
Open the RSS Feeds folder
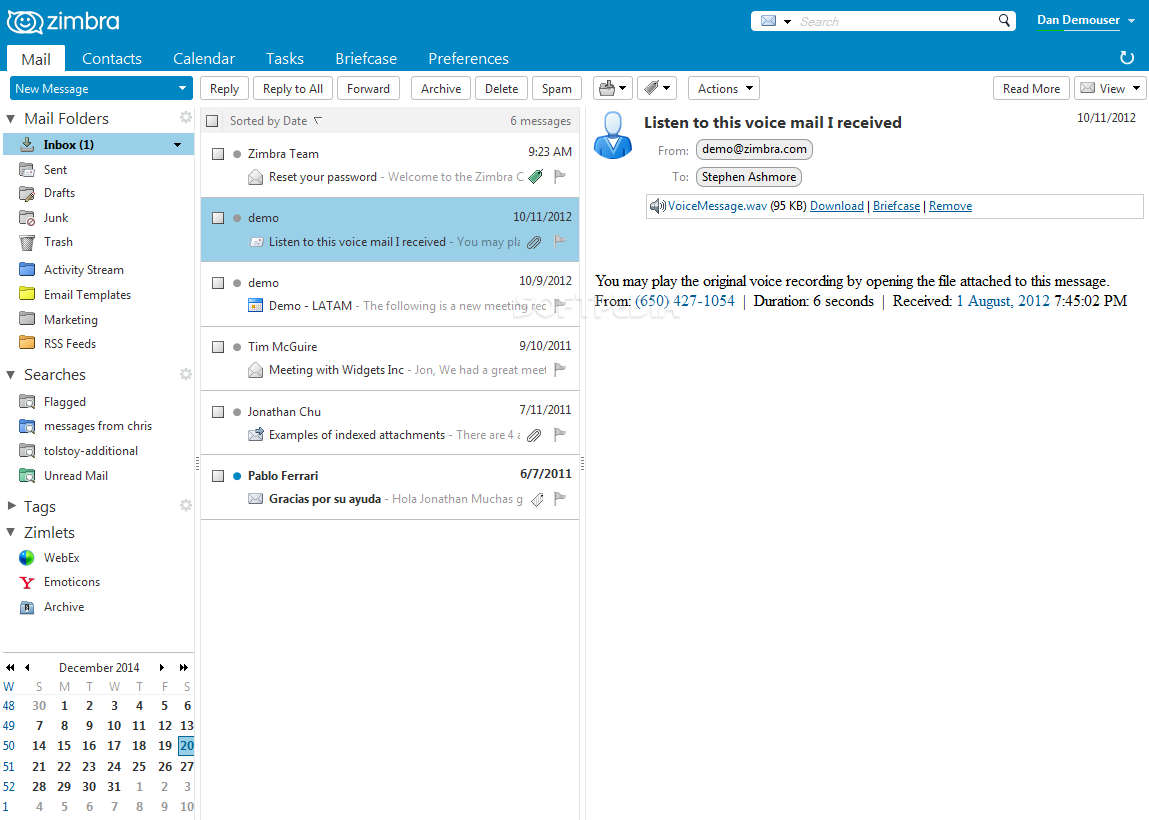pos(70,344)
